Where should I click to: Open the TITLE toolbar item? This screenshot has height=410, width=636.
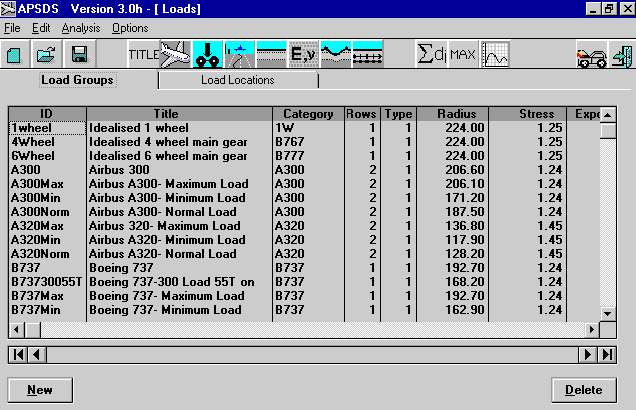[x=144, y=54]
